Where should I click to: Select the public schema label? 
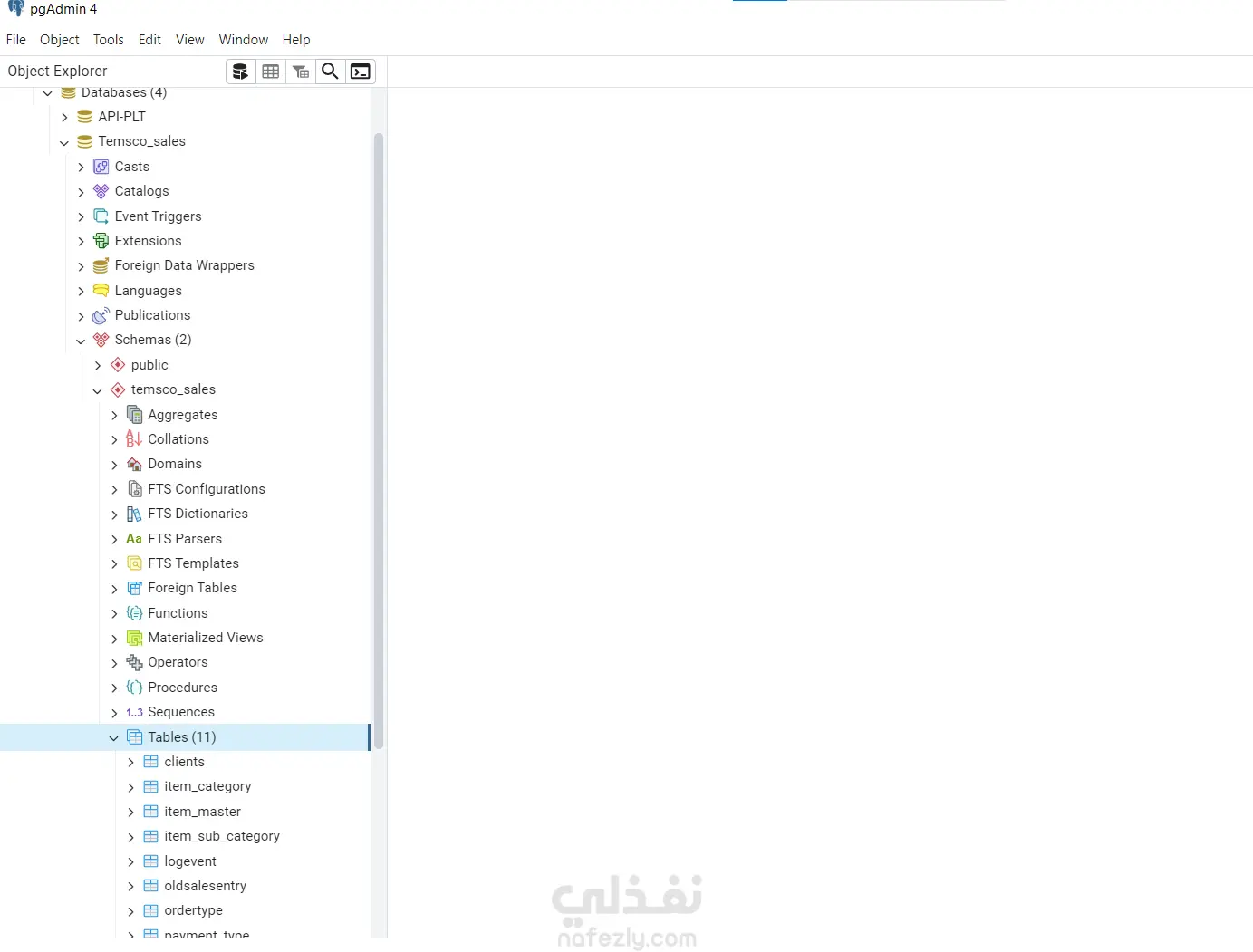click(149, 365)
